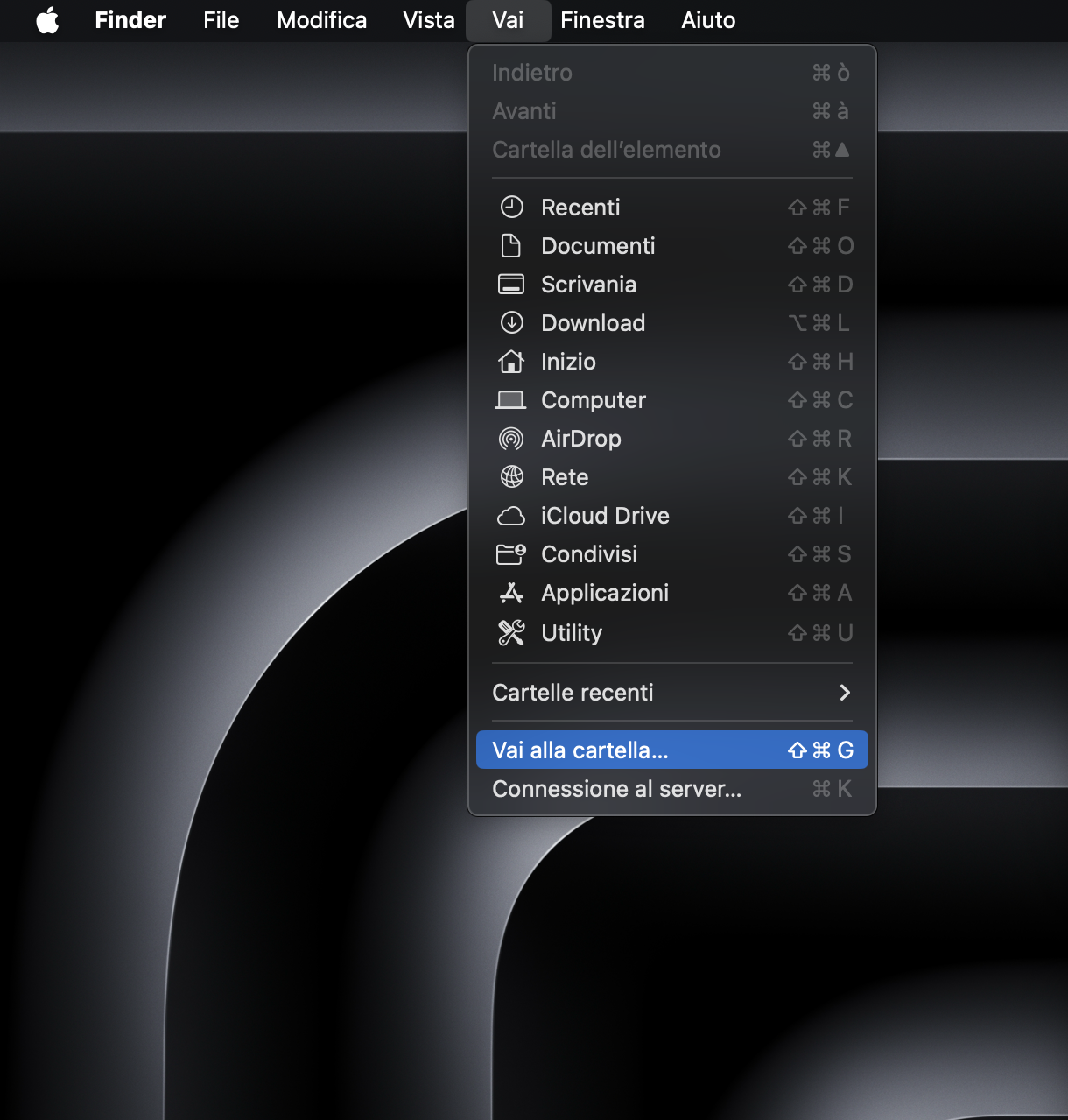Open the Aiuto menu
Screen dimensions: 1068x1120
pyautogui.click(x=707, y=20)
